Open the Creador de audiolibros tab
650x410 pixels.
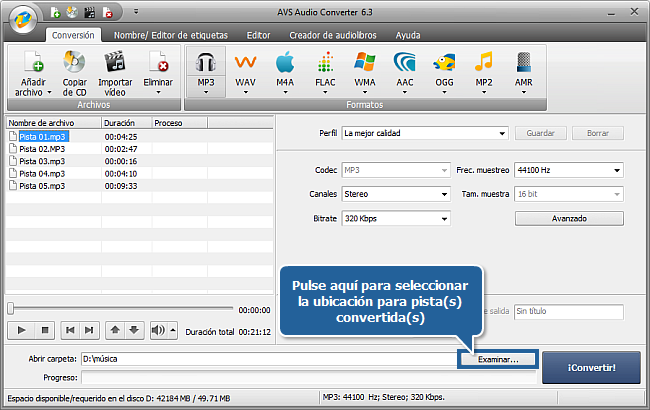click(331, 35)
